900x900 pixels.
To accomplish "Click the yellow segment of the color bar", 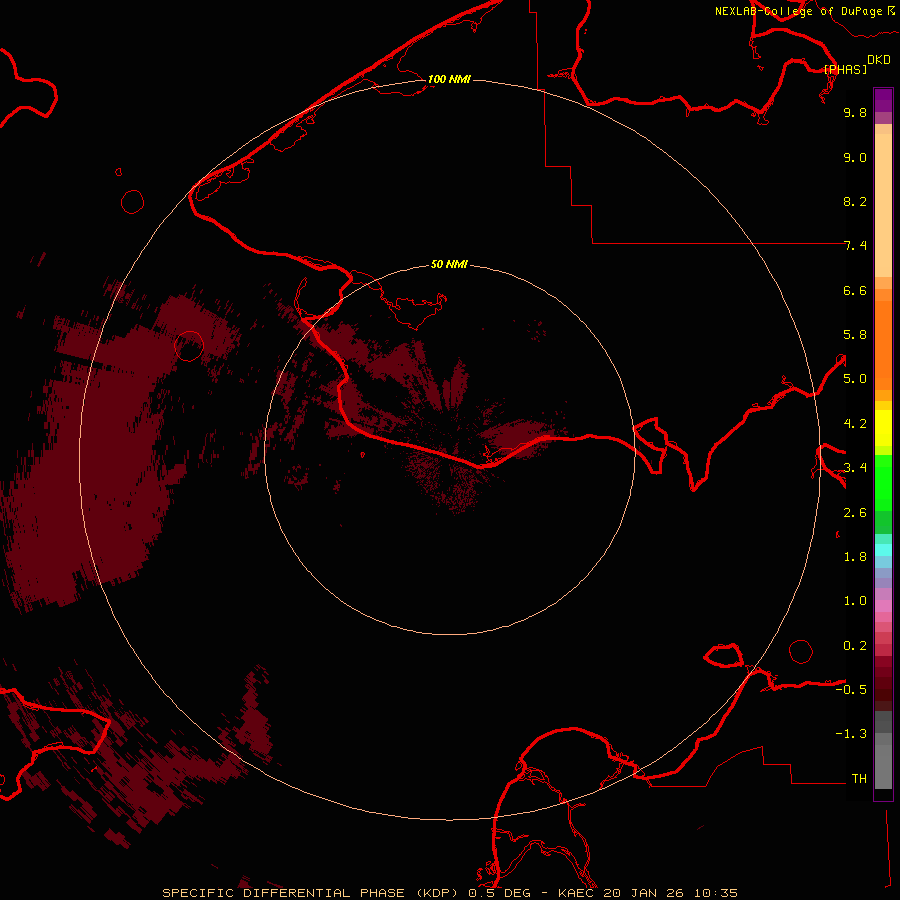I will pyautogui.click(x=883, y=428).
